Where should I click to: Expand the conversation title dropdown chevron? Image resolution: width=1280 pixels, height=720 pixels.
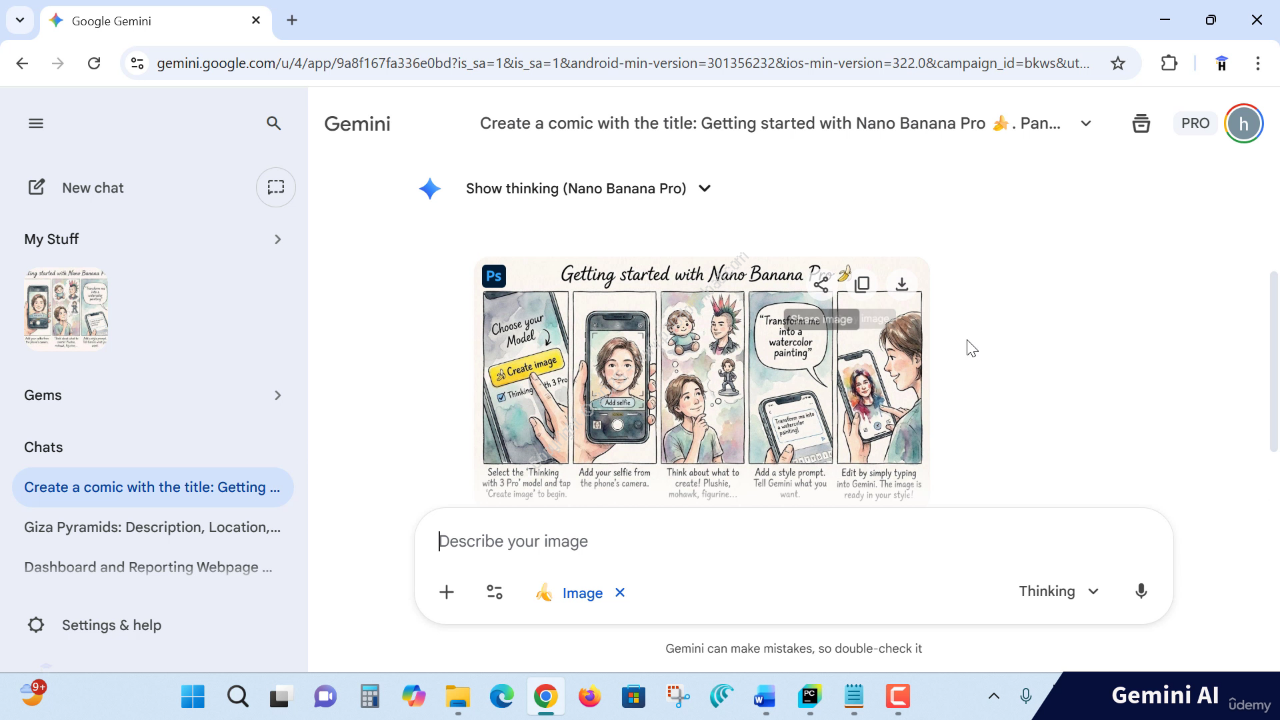(x=1086, y=124)
